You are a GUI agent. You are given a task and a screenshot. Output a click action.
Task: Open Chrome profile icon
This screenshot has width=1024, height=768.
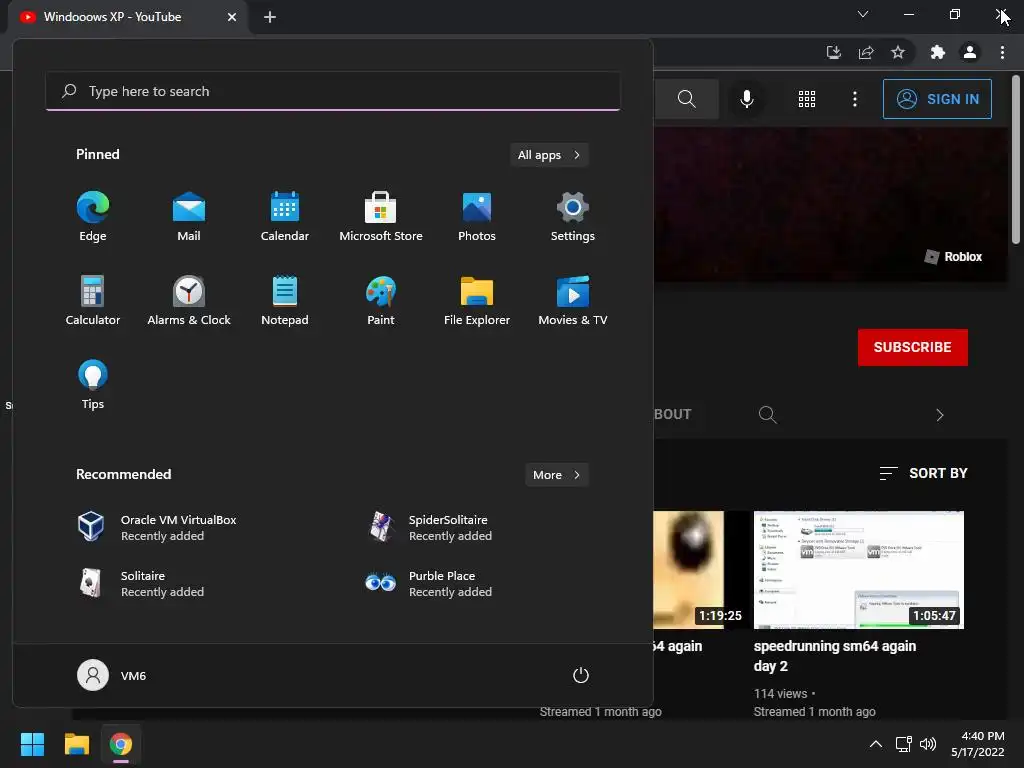(x=970, y=52)
